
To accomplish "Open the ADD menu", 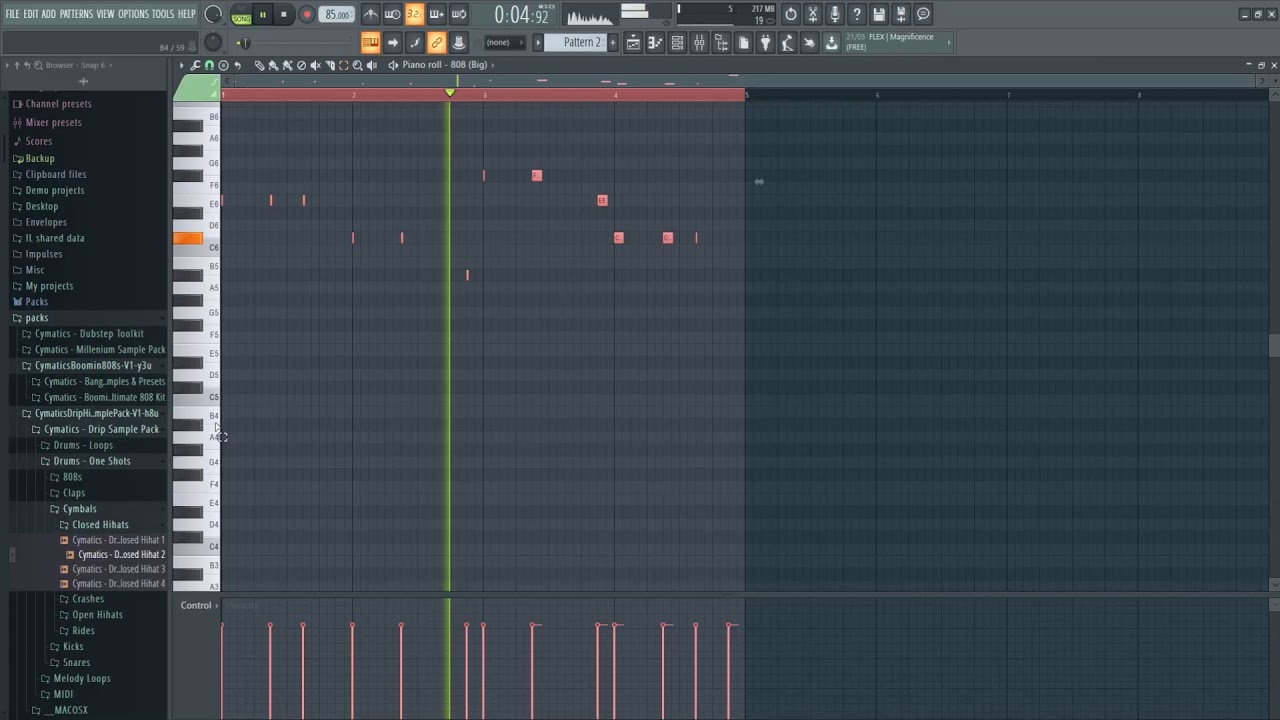I will (48, 14).
